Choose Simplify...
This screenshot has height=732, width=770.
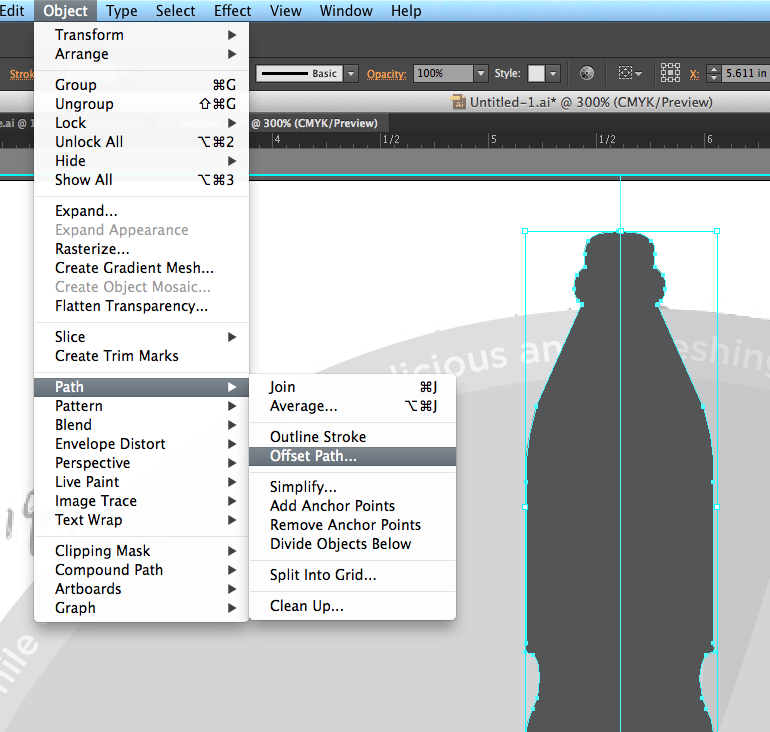click(x=353, y=487)
